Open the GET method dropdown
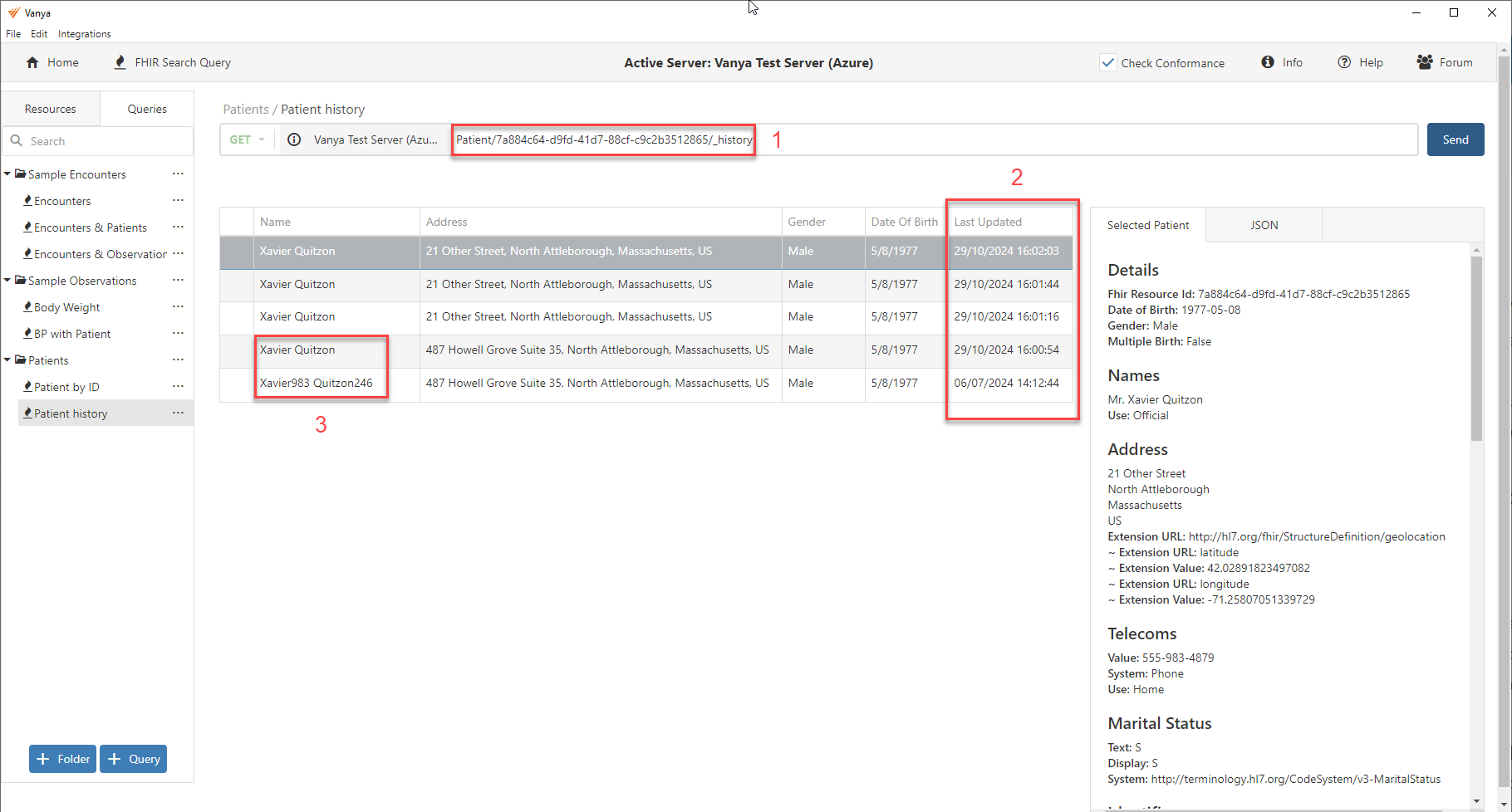This screenshot has height=812, width=1512. tap(248, 139)
